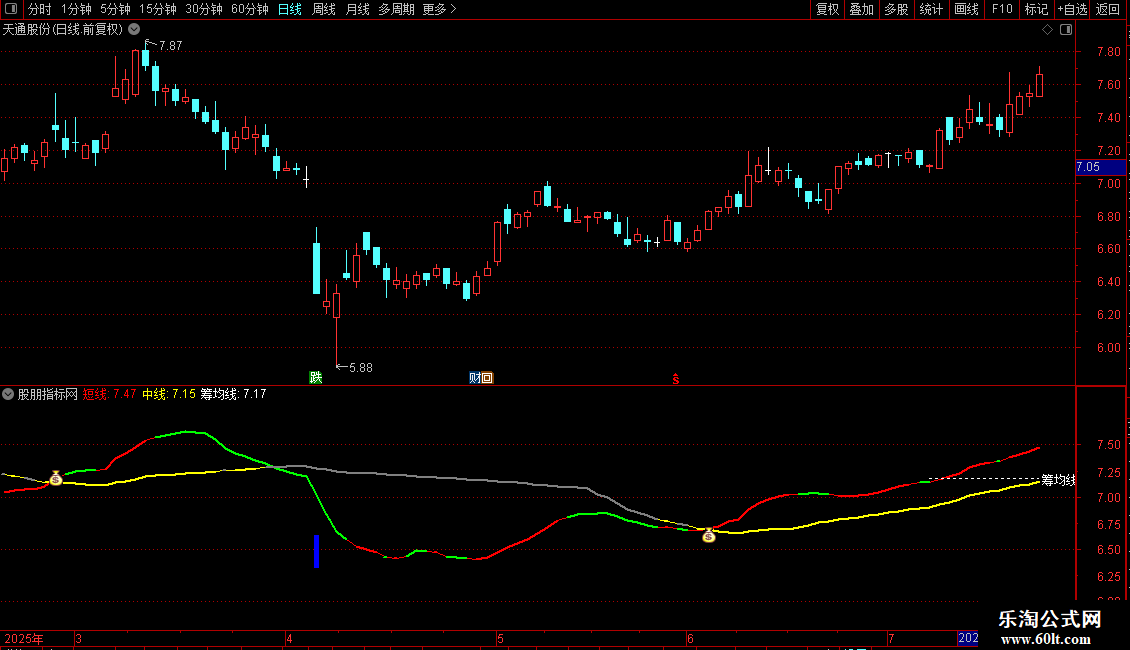1130x650 pixels.
Task: Click the blue 财 finance badge
Action: (x=475, y=378)
